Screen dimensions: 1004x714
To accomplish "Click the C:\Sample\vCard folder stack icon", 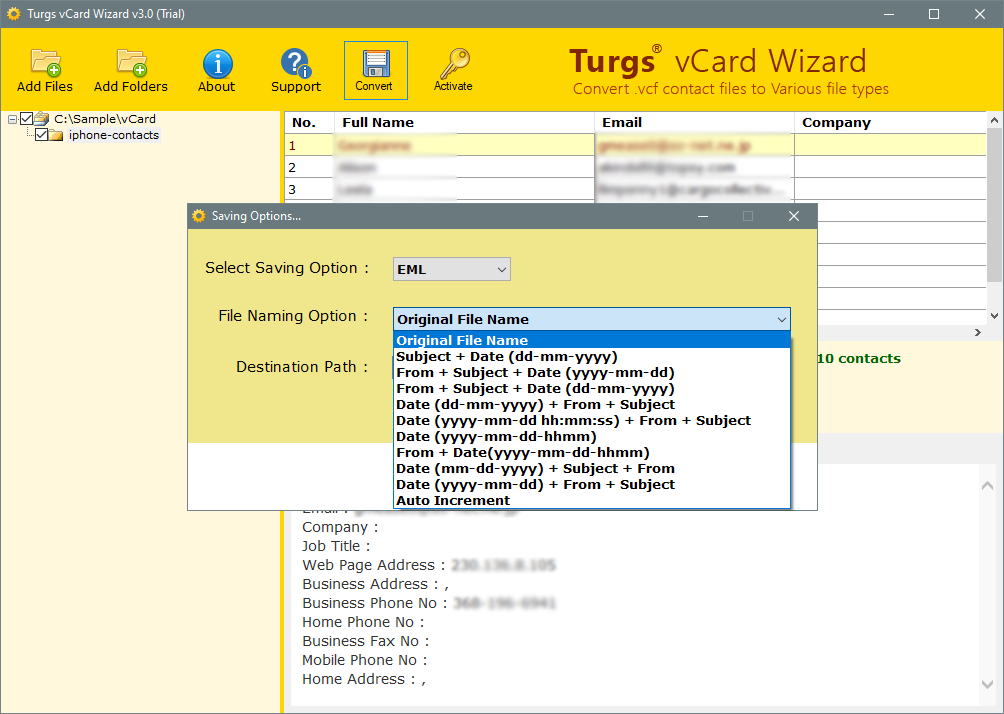I will pyautogui.click(x=42, y=118).
